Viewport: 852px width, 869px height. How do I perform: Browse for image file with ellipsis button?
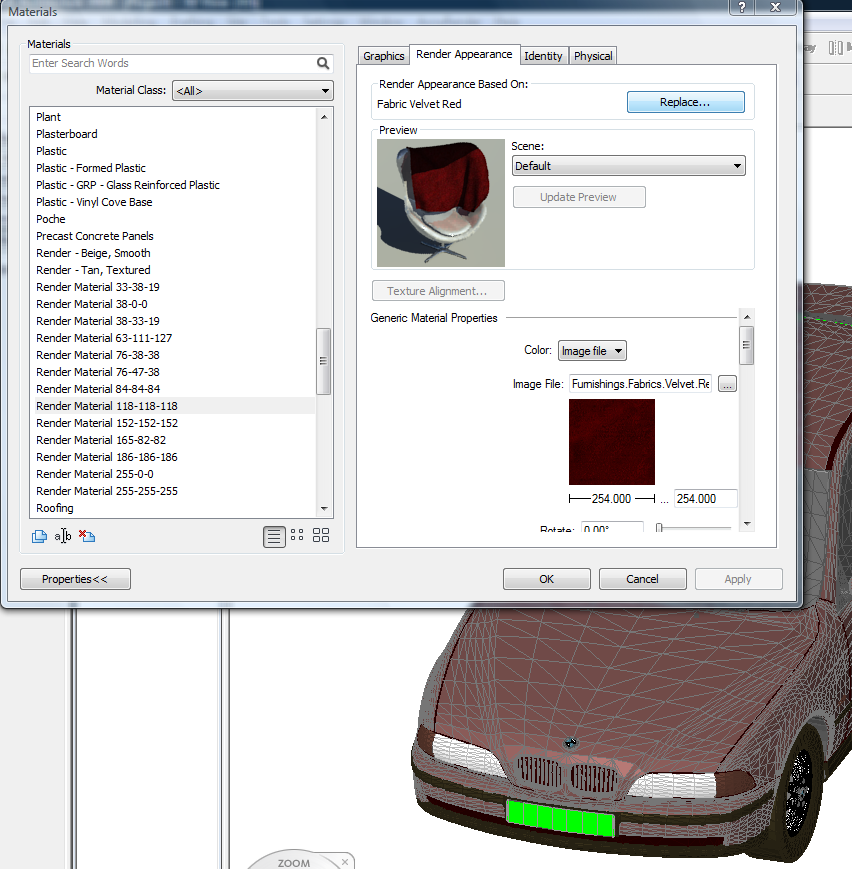point(727,384)
